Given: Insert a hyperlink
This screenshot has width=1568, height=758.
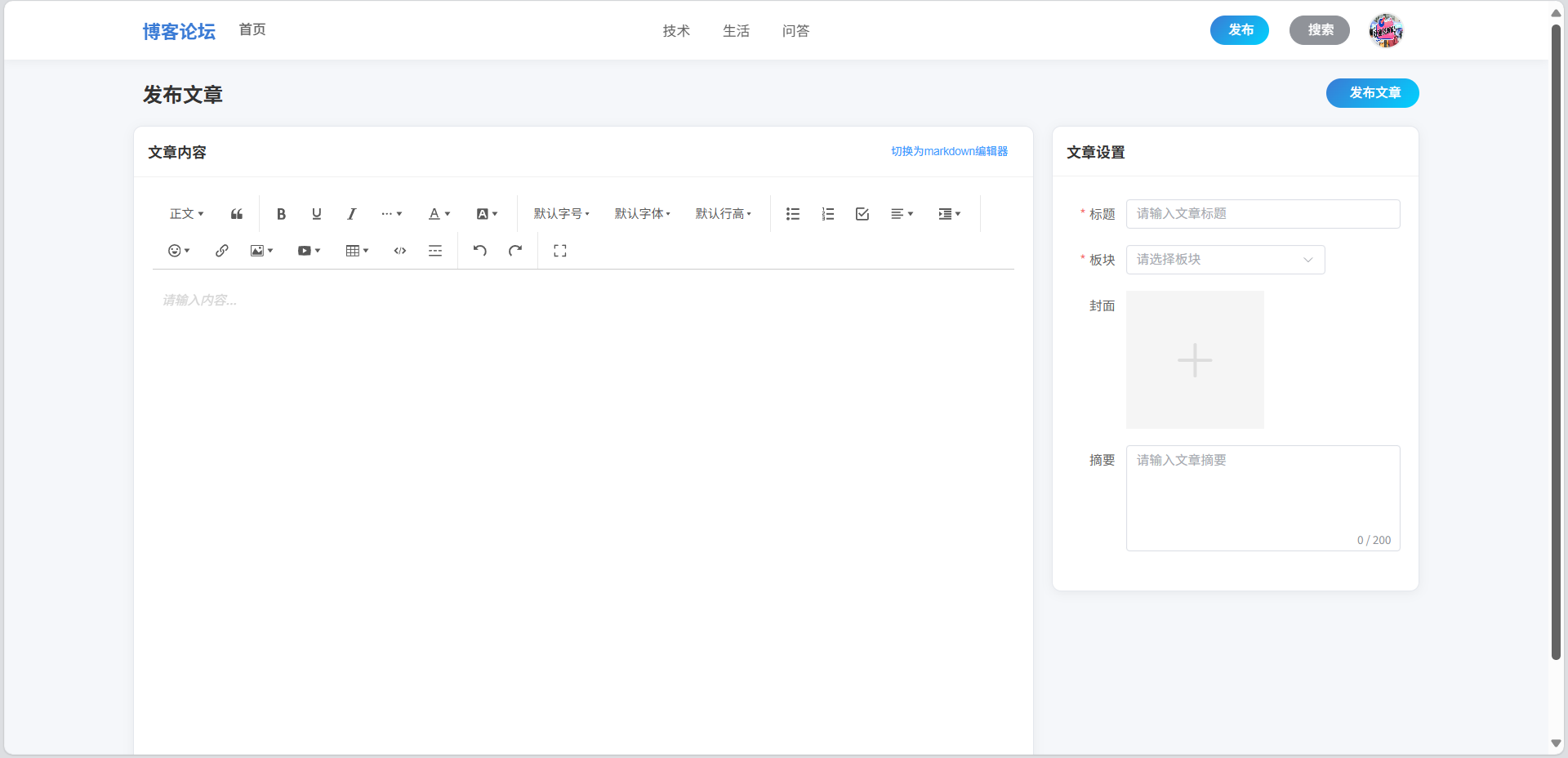Looking at the screenshot, I should (x=221, y=250).
